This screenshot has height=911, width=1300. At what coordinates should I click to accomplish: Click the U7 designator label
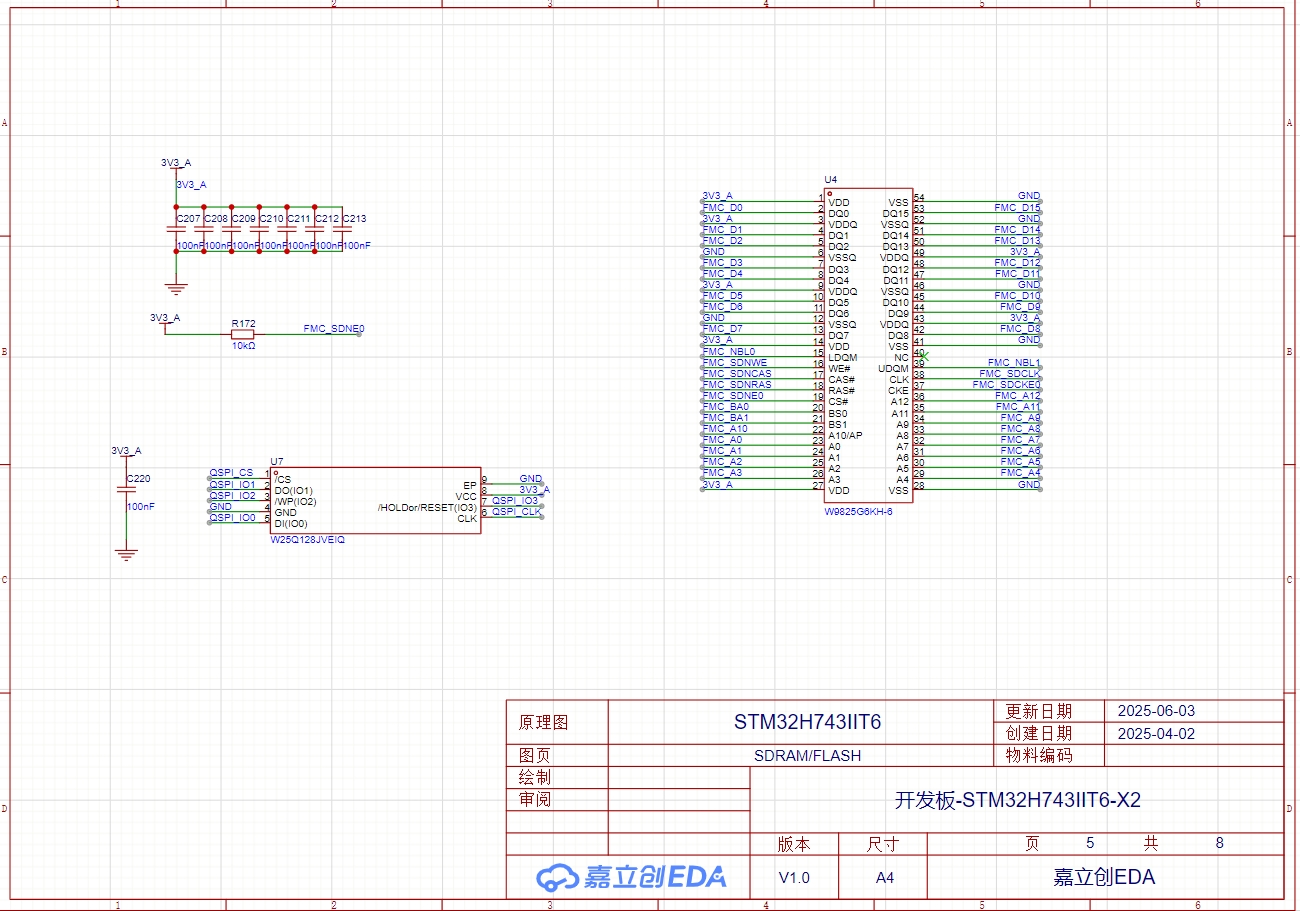[277, 461]
